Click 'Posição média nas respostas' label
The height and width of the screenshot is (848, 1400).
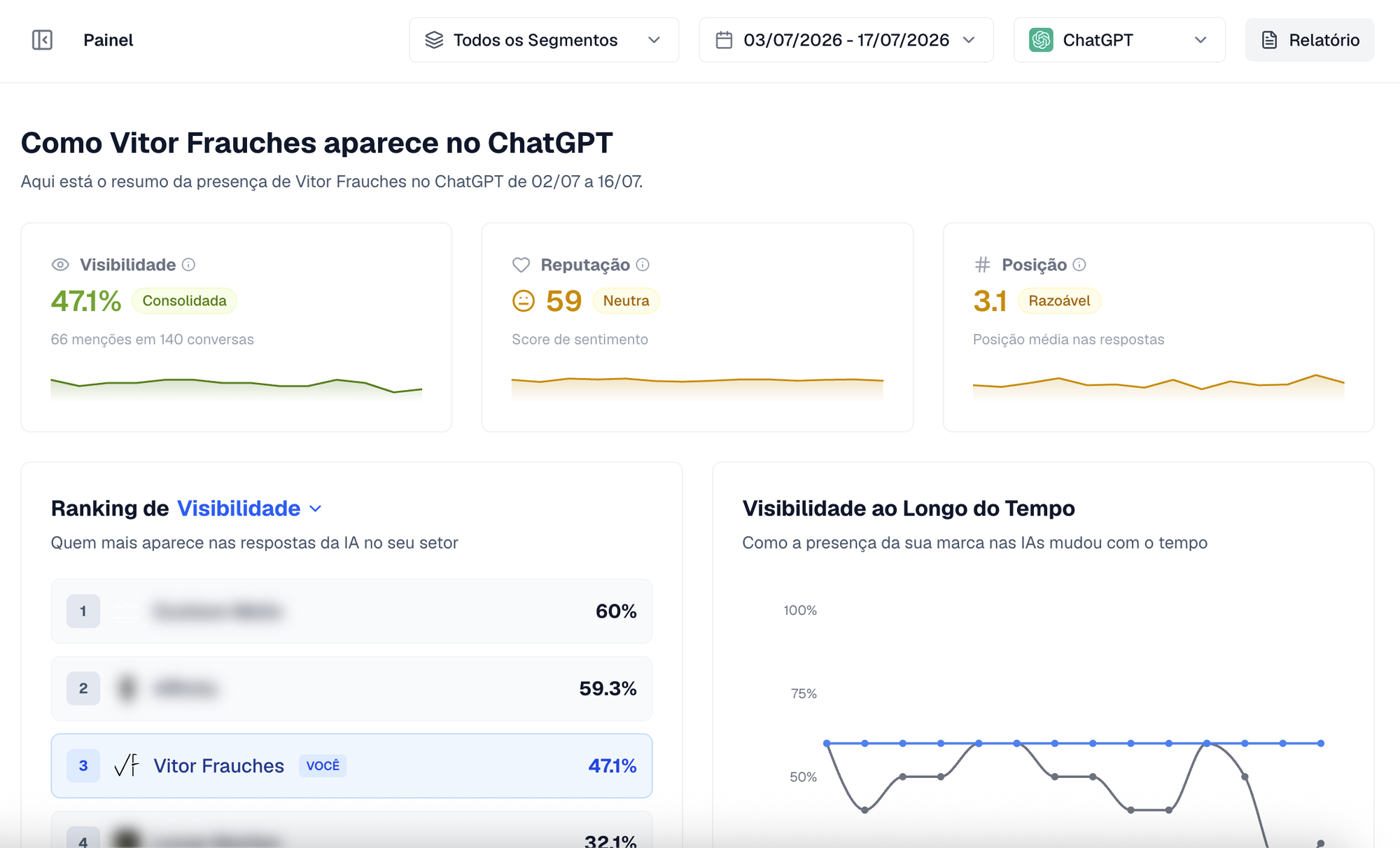pos(1068,340)
